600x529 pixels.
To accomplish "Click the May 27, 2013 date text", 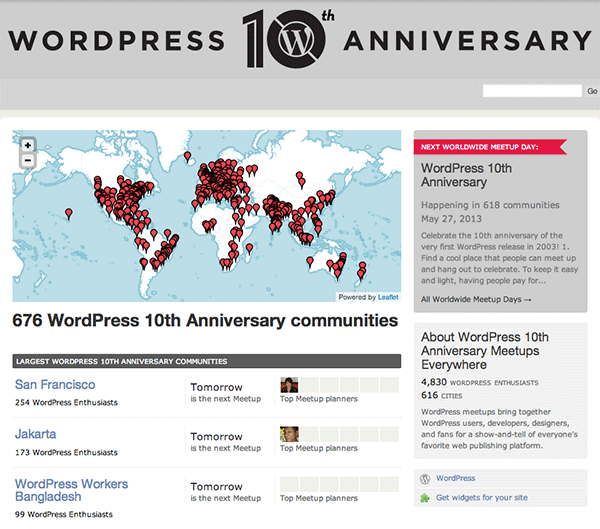I will pos(452,219).
